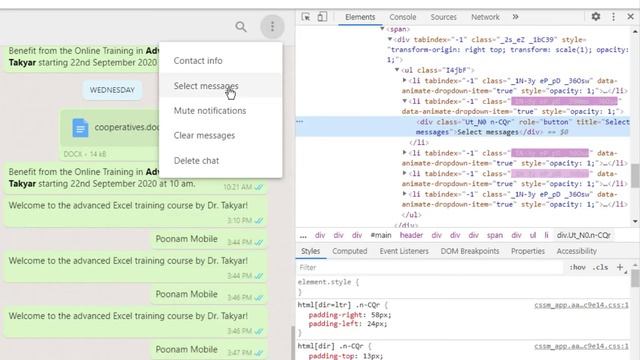Screen dimensions: 640x360
Task: Show more DevTools tabs chevron
Action: point(516,17)
